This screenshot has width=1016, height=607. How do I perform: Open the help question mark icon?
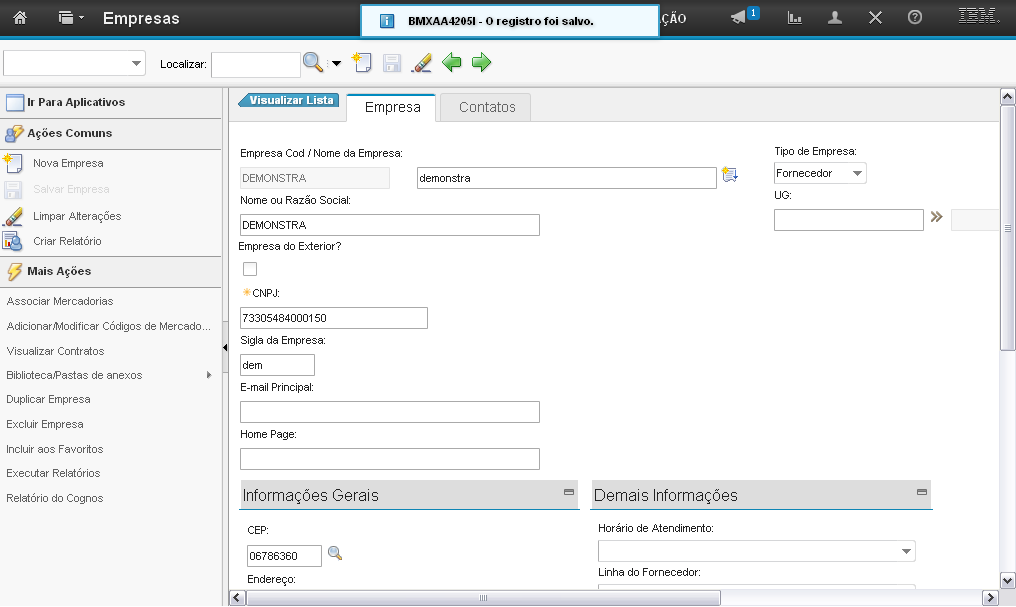click(x=914, y=18)
